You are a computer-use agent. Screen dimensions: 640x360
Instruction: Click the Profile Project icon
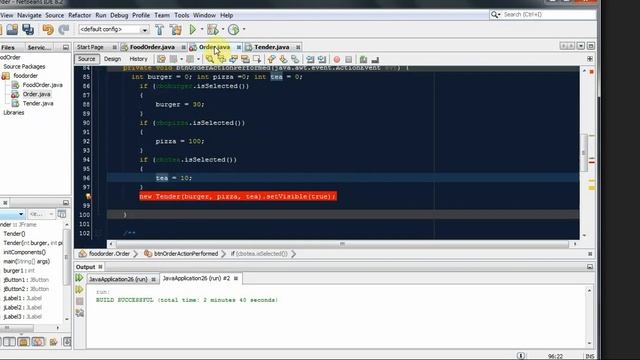[x=233, y=29]
